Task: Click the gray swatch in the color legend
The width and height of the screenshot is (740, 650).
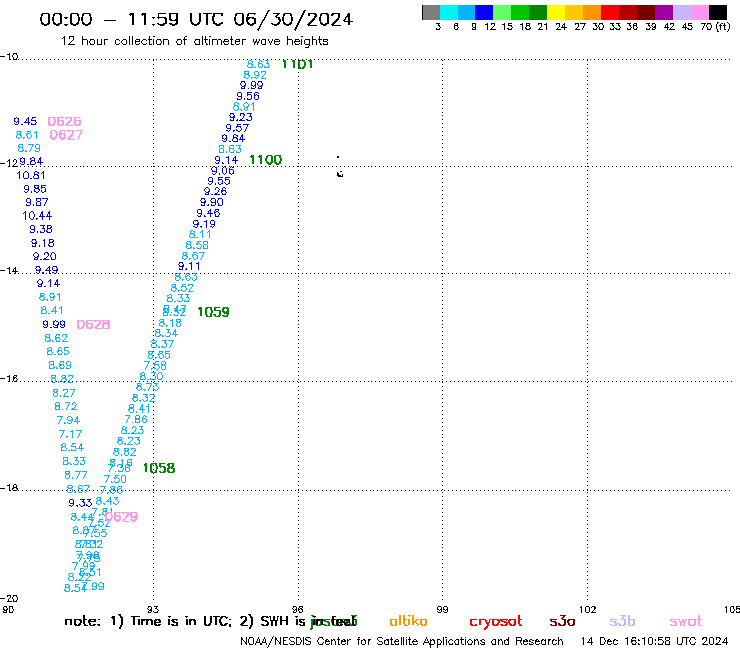Action: click(x=431, y=12)
